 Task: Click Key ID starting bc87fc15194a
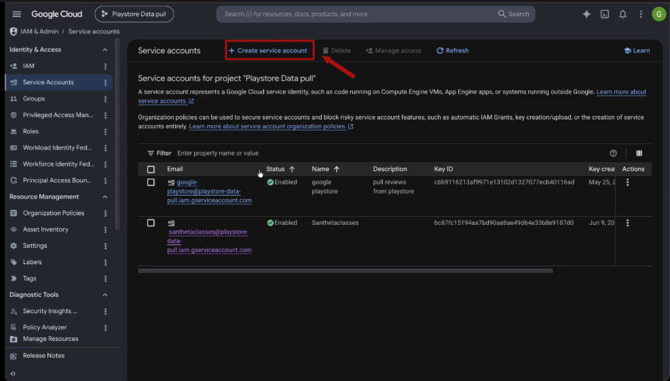click(504, 223)
